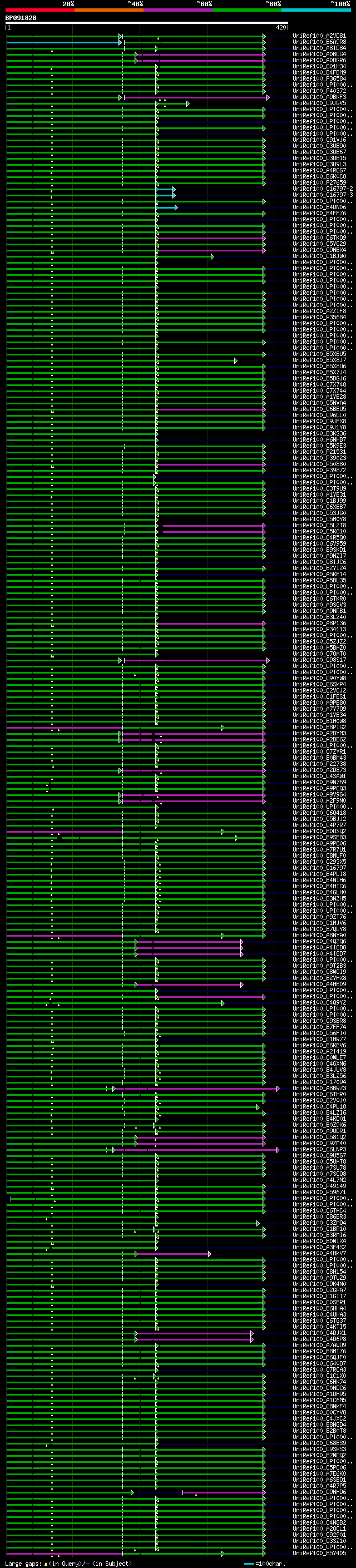This screenshot has width=356, height=1568.
Task: Click the ~80% legend label
Action: (x=273, y=4)
